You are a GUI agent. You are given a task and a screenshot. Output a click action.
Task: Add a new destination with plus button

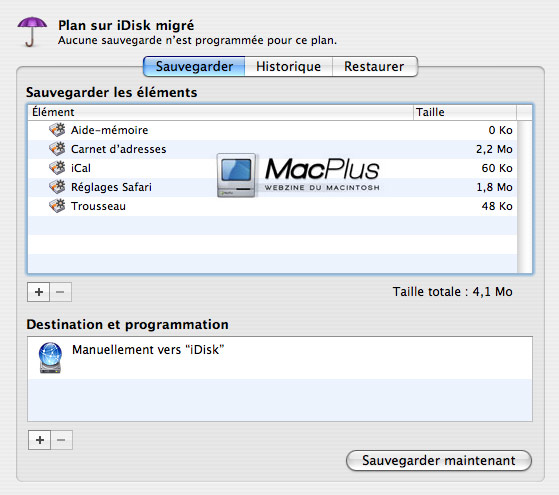(x=40, y=440)
